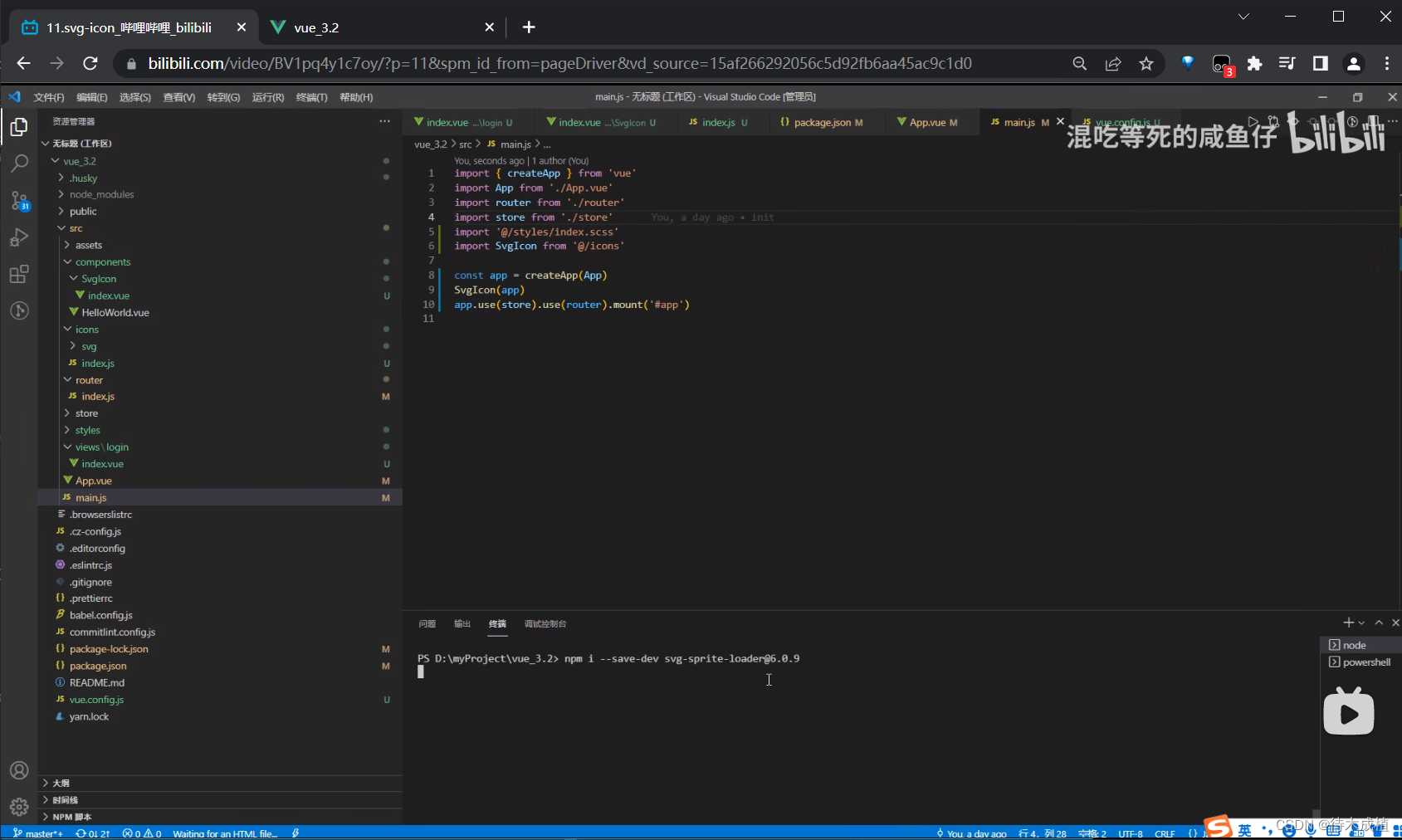Click the UTF-8 encoding status item
Viewport: 1402px width, 840px height.
pyautogui.click(x=1131, y=833)
